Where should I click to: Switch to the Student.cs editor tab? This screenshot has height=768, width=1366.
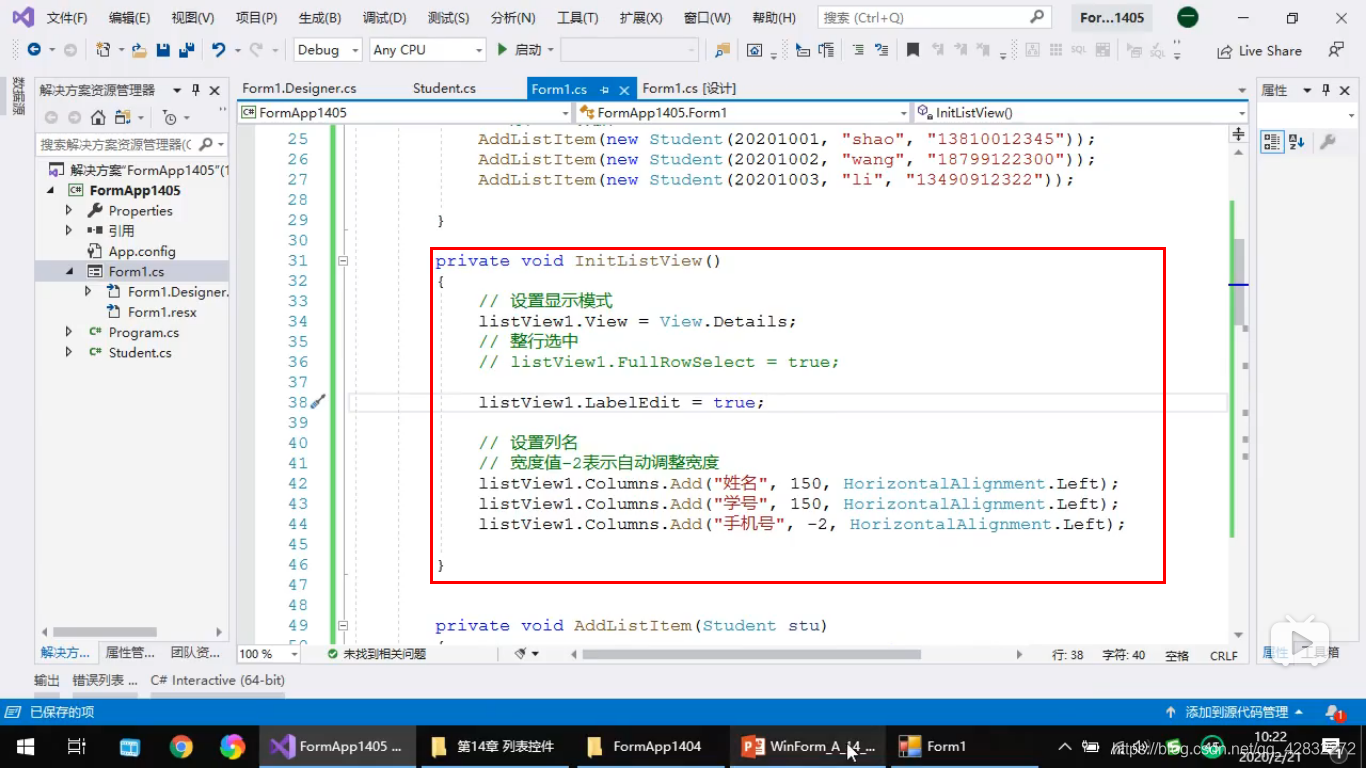pos(444,88)
